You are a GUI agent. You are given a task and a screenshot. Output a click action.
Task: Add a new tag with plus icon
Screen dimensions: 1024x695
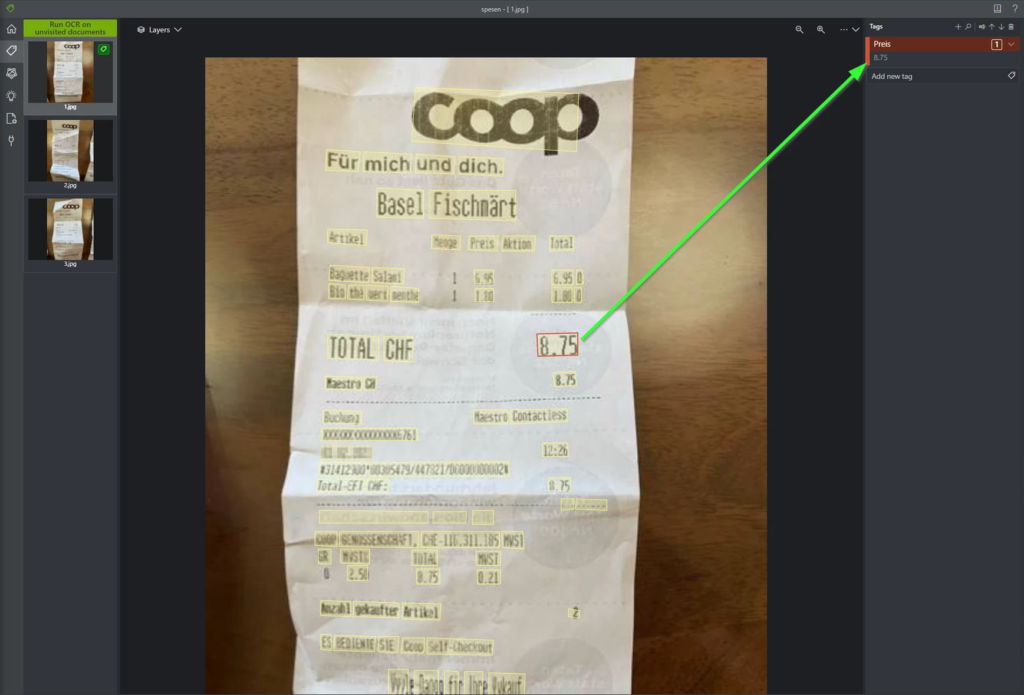(958, 27)
